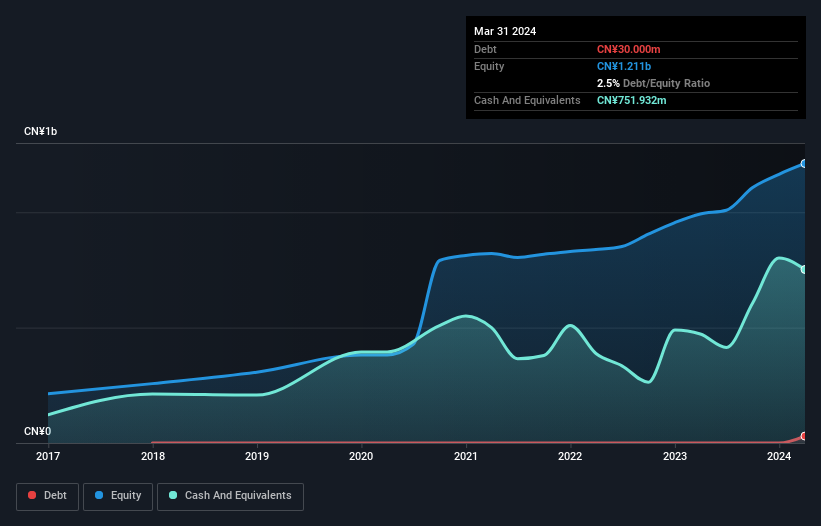The width and height of the screenshot is (821, 526).
Task: Click the 2020 axis label
Action: 361,456
